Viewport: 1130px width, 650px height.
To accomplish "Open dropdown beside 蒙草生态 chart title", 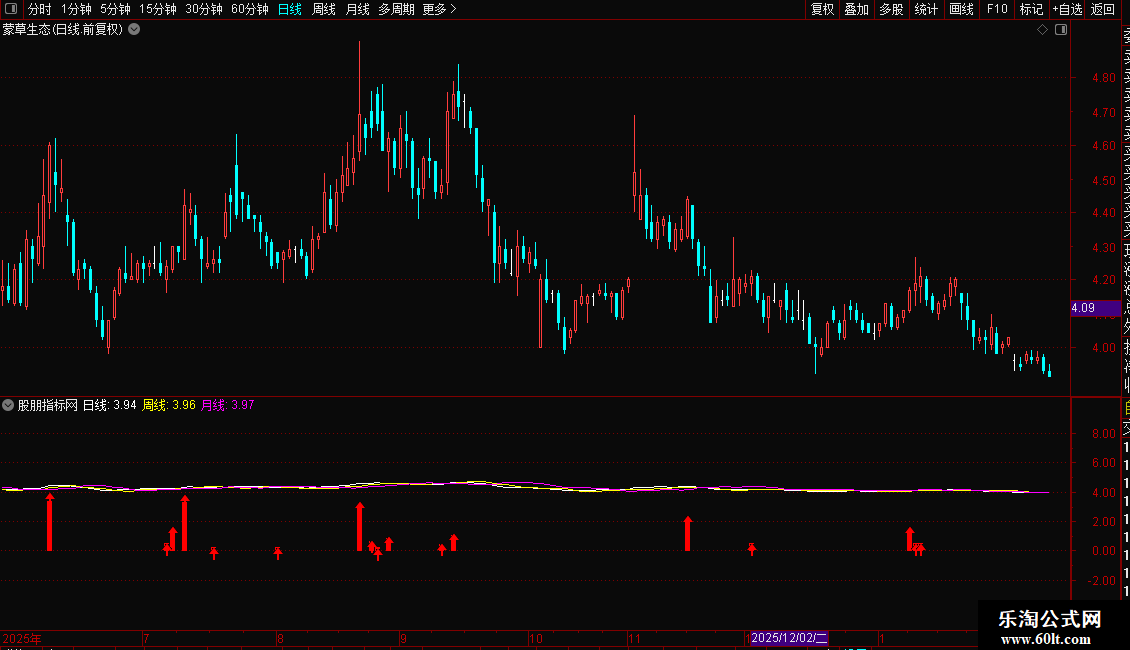I will [x=134, y=30].
